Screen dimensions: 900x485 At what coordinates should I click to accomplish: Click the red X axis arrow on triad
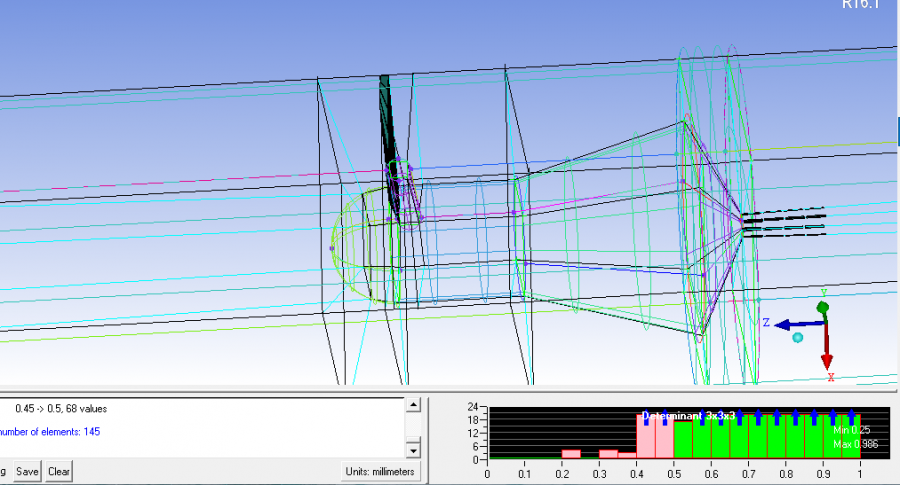827,358
